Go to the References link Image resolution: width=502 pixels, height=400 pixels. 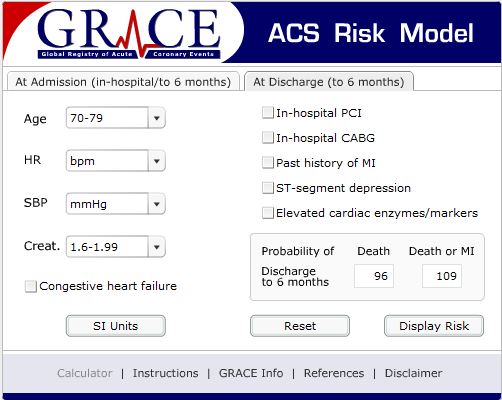(x=334, y=373)
